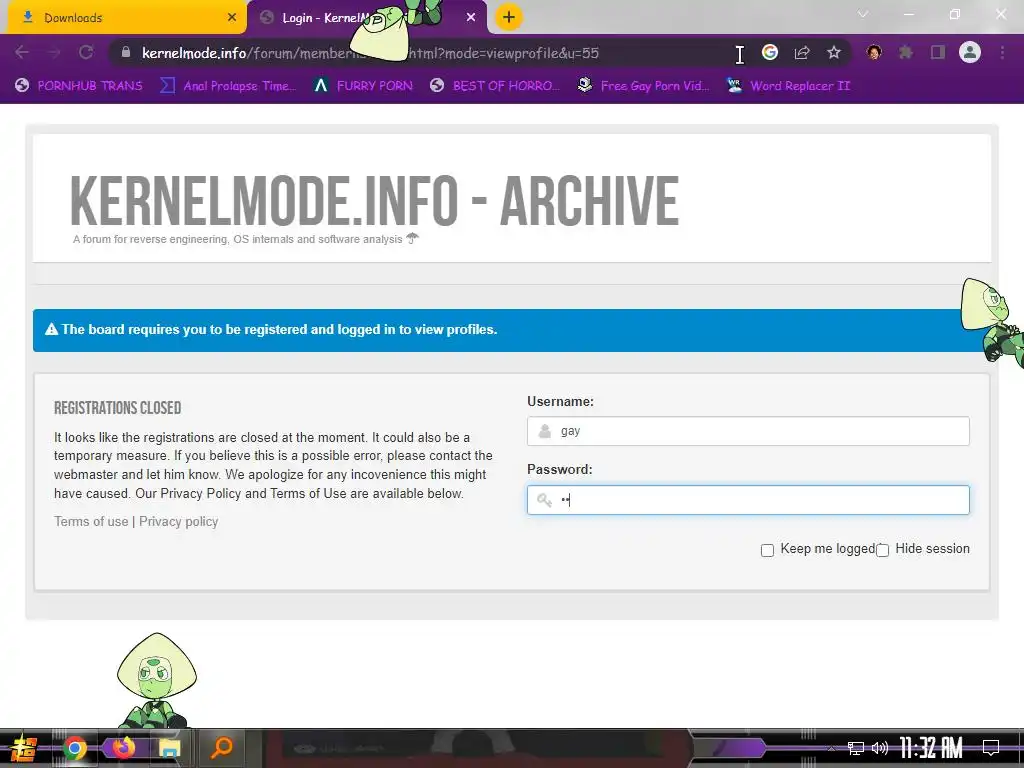Open the Google lens icon in address bar
The image size is (1024, 768).
(x=770, y=53)
